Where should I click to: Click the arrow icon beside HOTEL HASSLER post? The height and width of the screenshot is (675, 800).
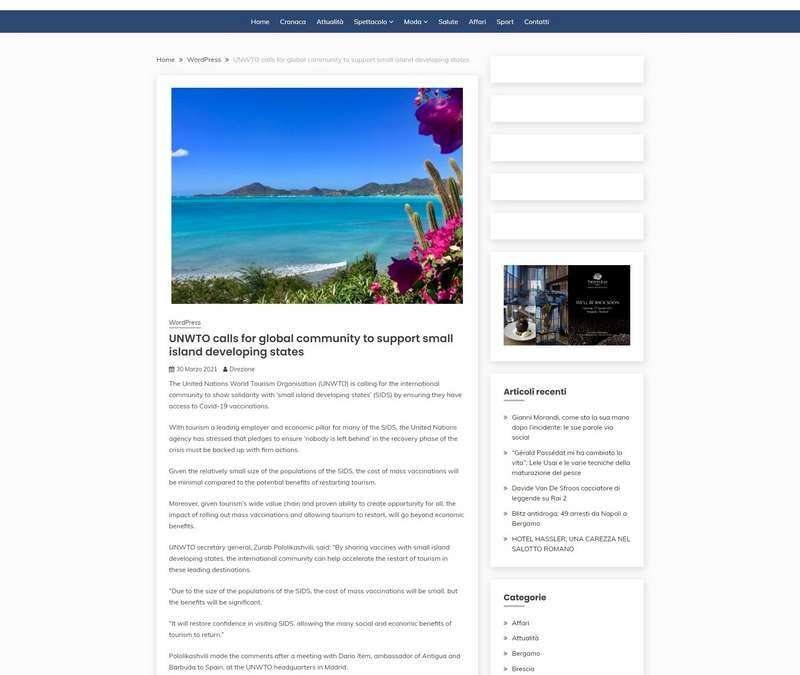click(507, 537)
